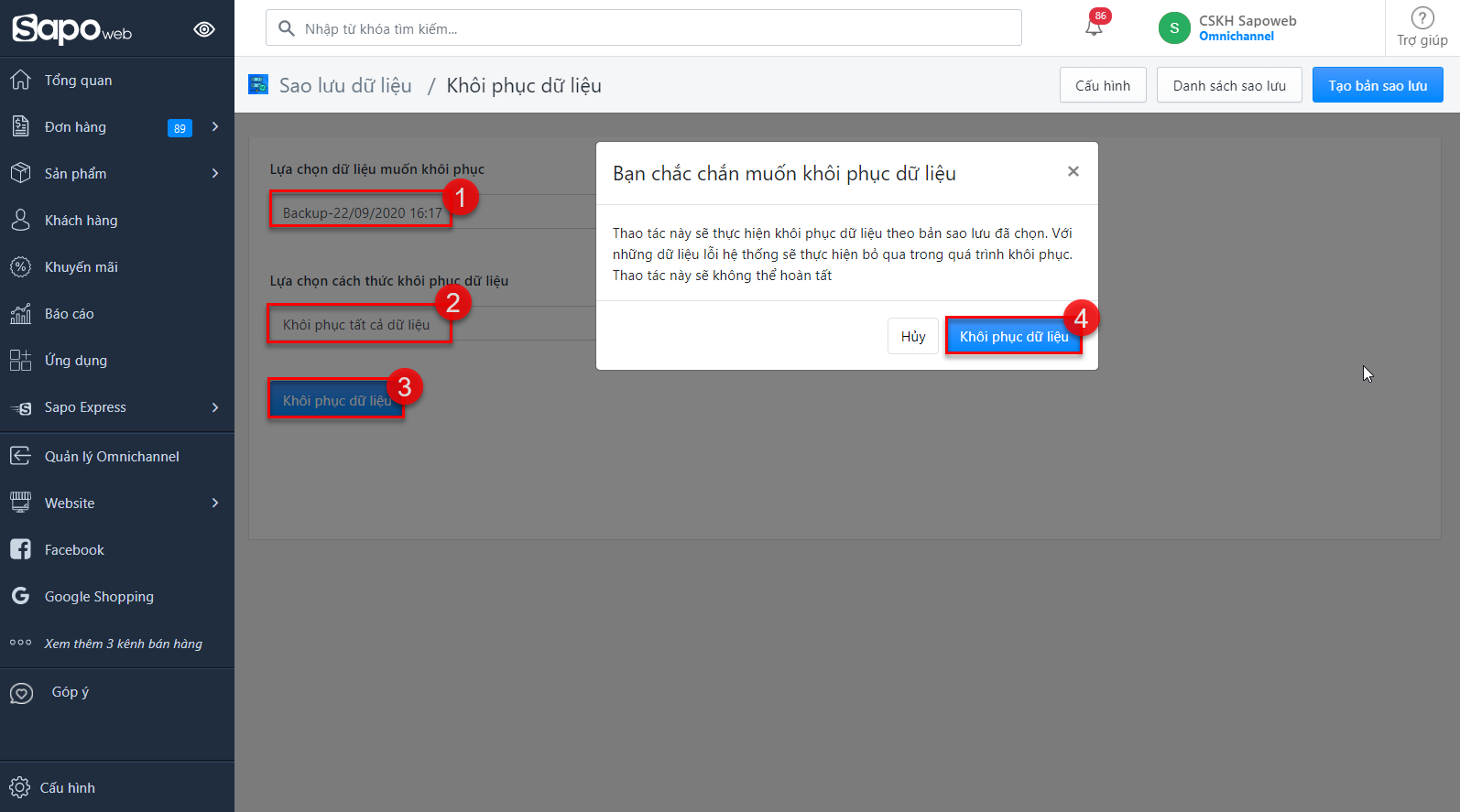
Task: Select Khách hàng in the sidebar
Action: (81, 221)
